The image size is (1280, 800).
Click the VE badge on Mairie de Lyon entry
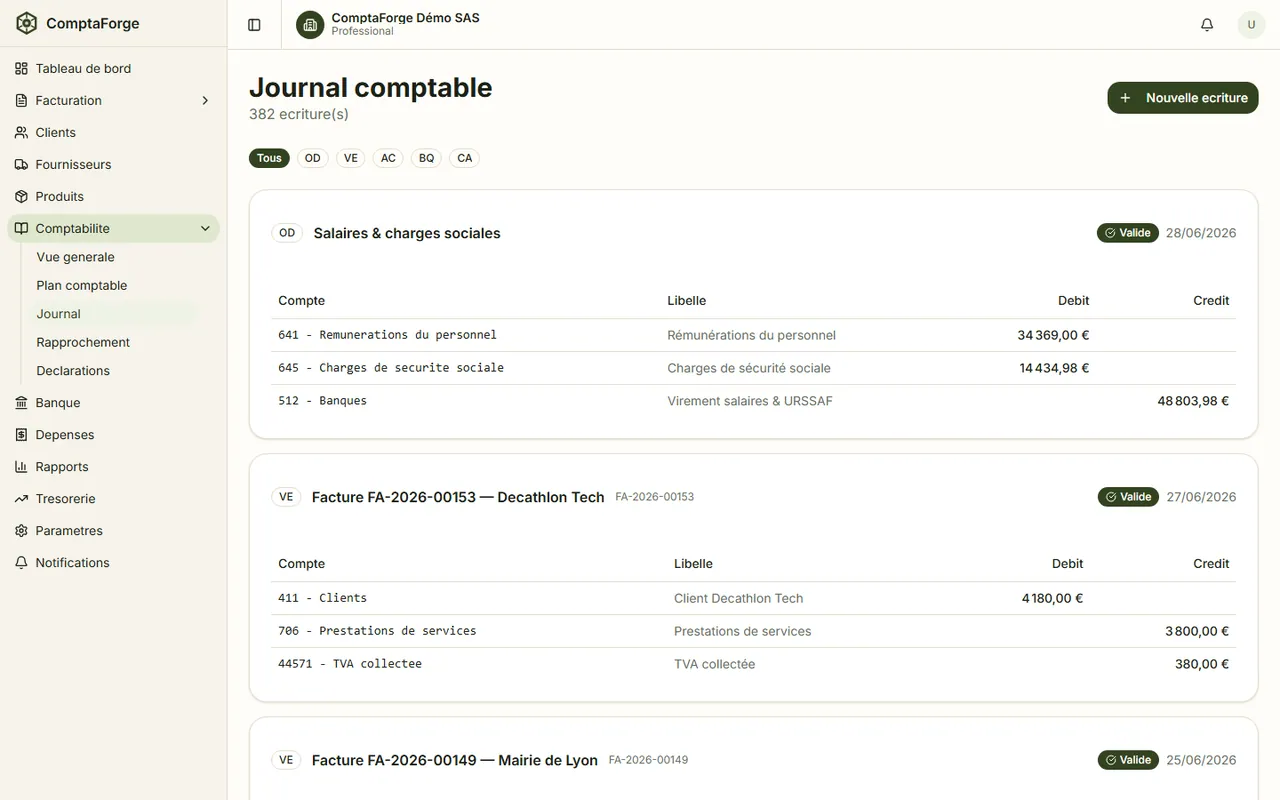(286, 760)
